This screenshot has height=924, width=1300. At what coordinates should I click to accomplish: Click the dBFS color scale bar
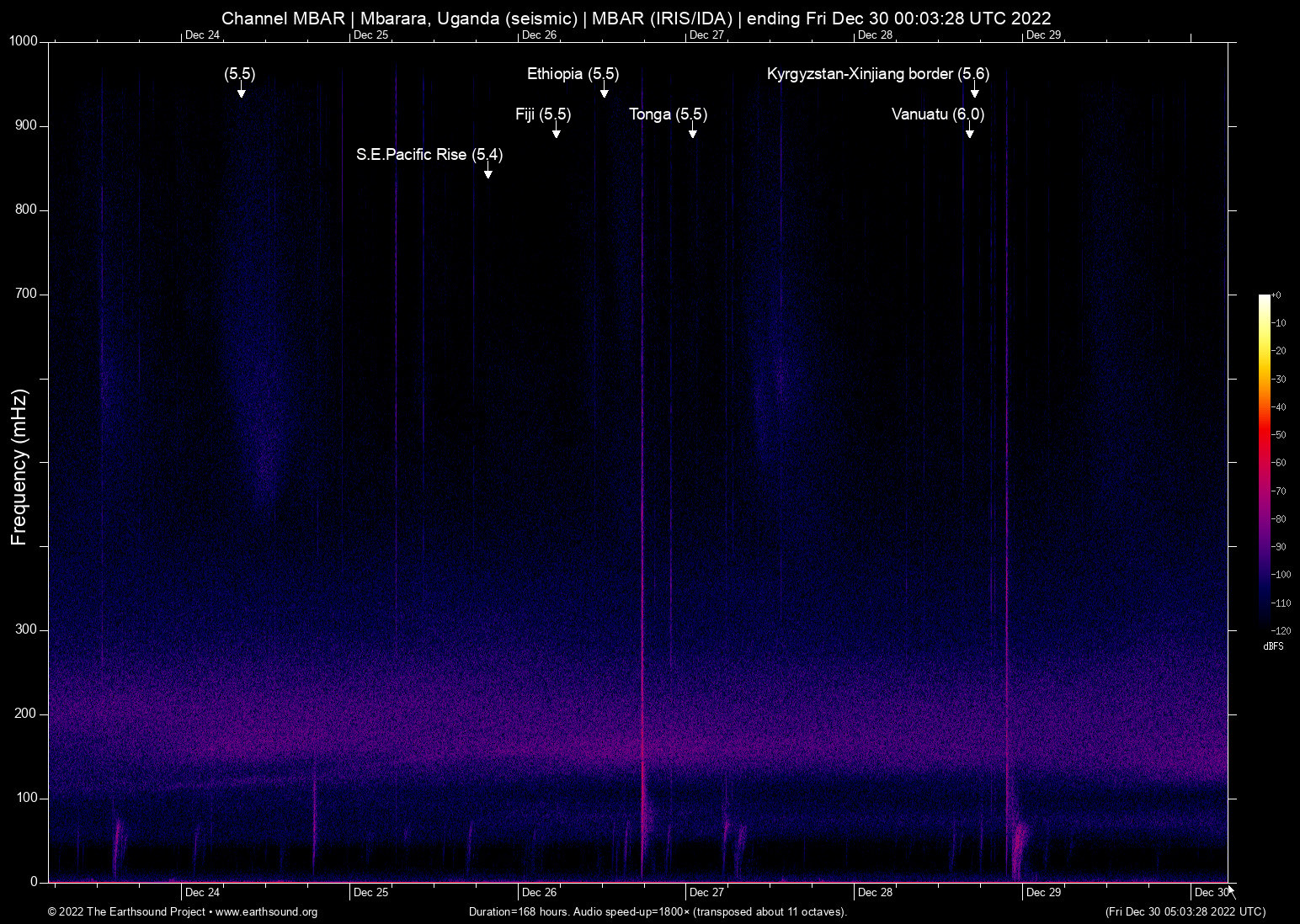(x=1264, y=461)
